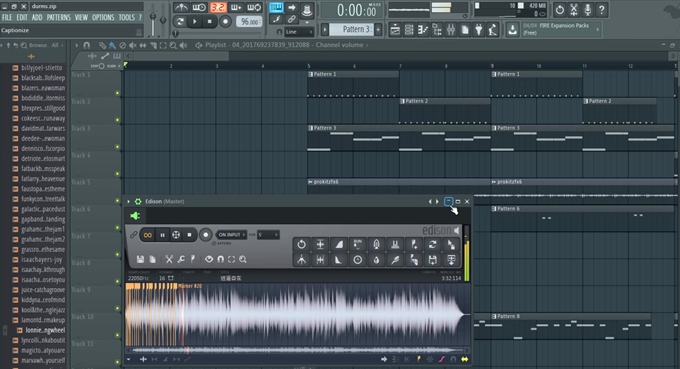Screen dimensions: 680x369
Task: Open the TOOLS menu
Action: tap(127, 17)
